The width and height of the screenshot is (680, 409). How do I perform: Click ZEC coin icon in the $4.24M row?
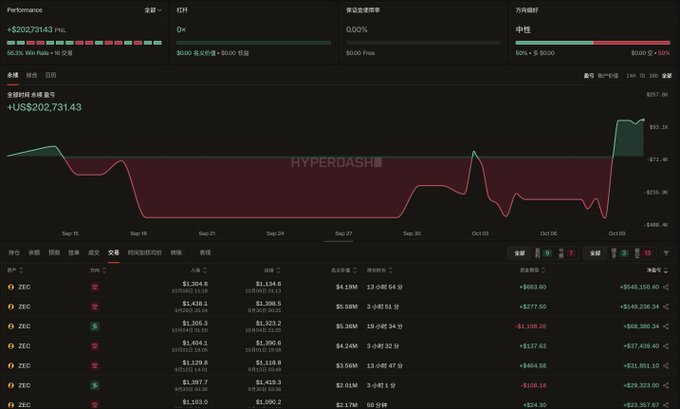point(11,346)
